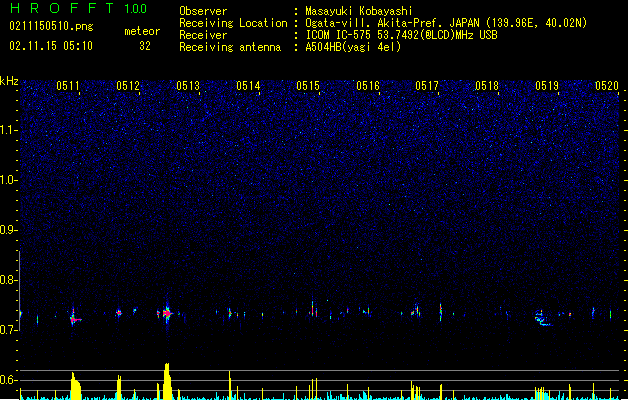The image size is (629, 400).
Task: Click the HROFFT 1.0.0 title text
Action: [x=78, y=8]
